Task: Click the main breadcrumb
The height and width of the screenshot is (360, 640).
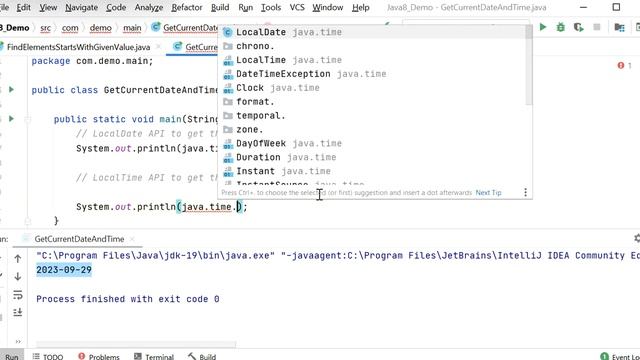Action: click(x=132, y=28)
